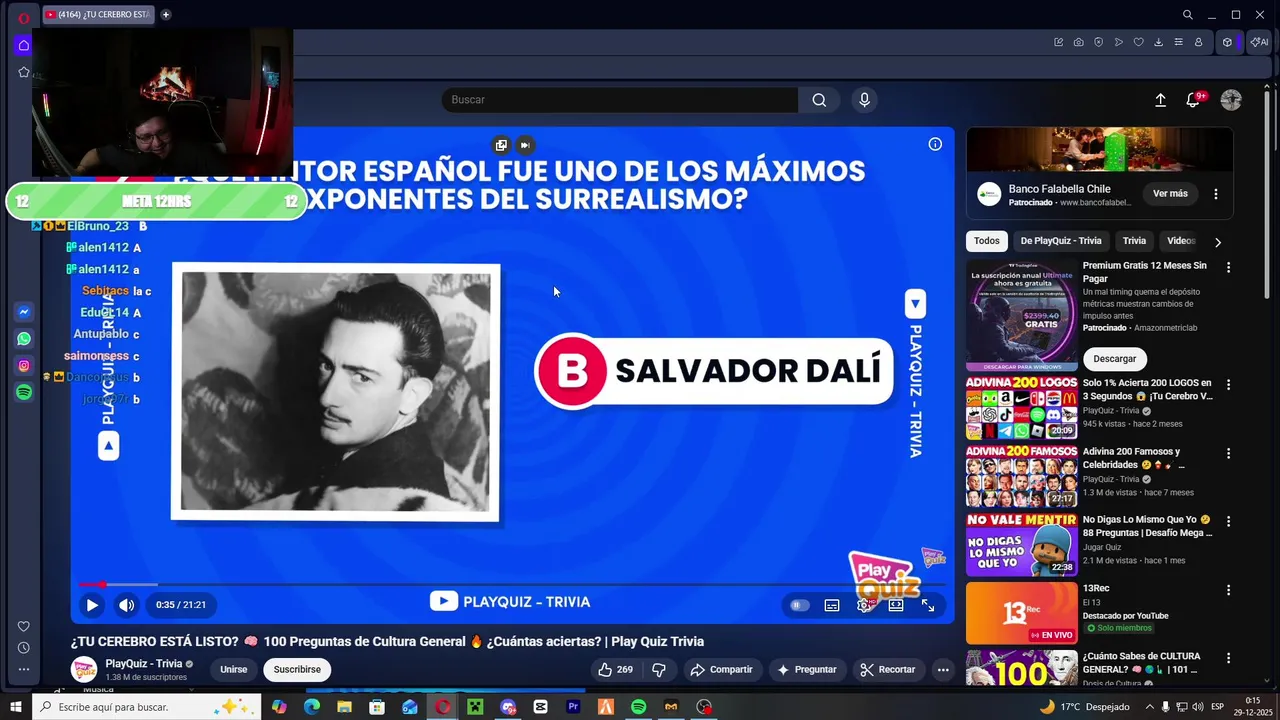Open the 13Rec live stream thumbnail

(1022, 613)
